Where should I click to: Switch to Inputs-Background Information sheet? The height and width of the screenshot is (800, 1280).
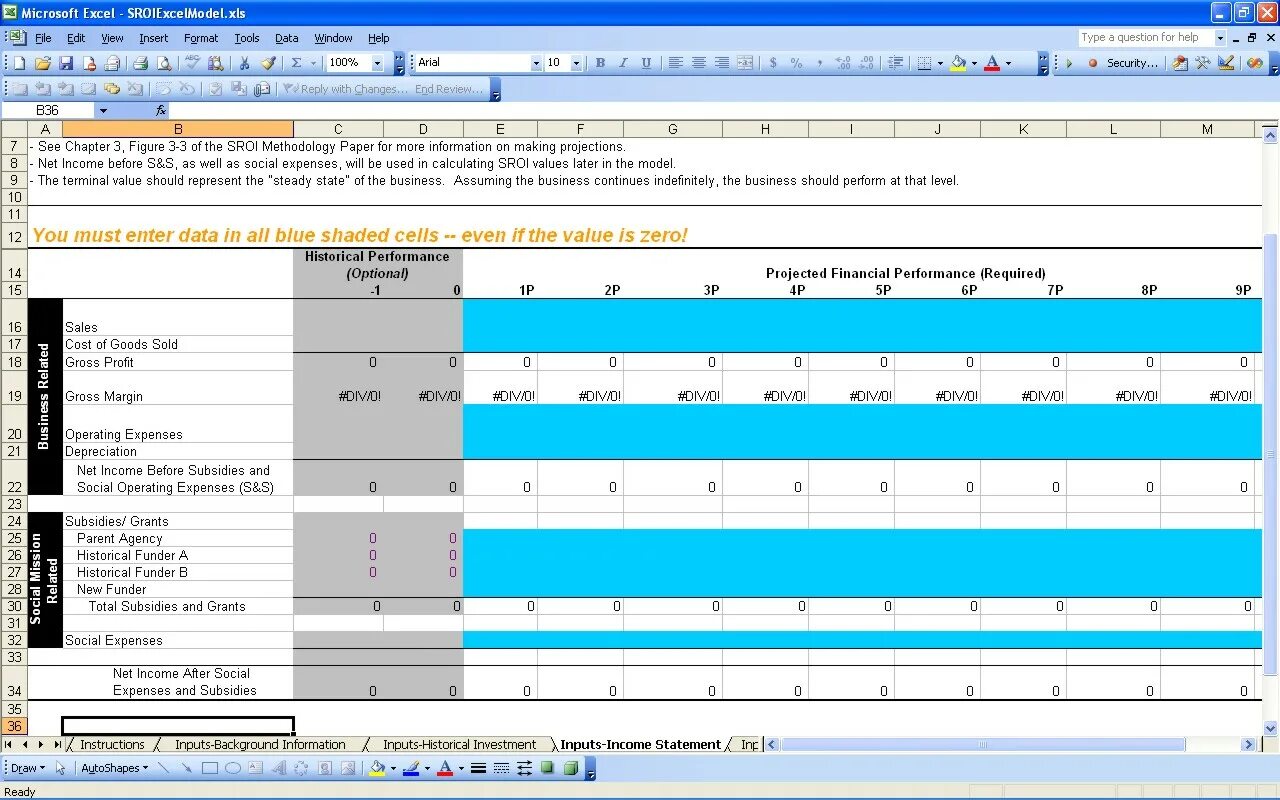click(x=260, y=744)
